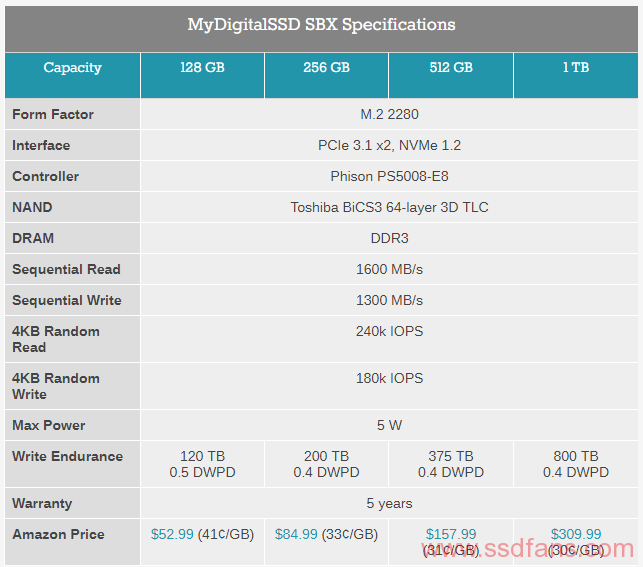Click the (41¢/GB) text
The width and height of the screenshot is (643, 567).
[226, 534]
